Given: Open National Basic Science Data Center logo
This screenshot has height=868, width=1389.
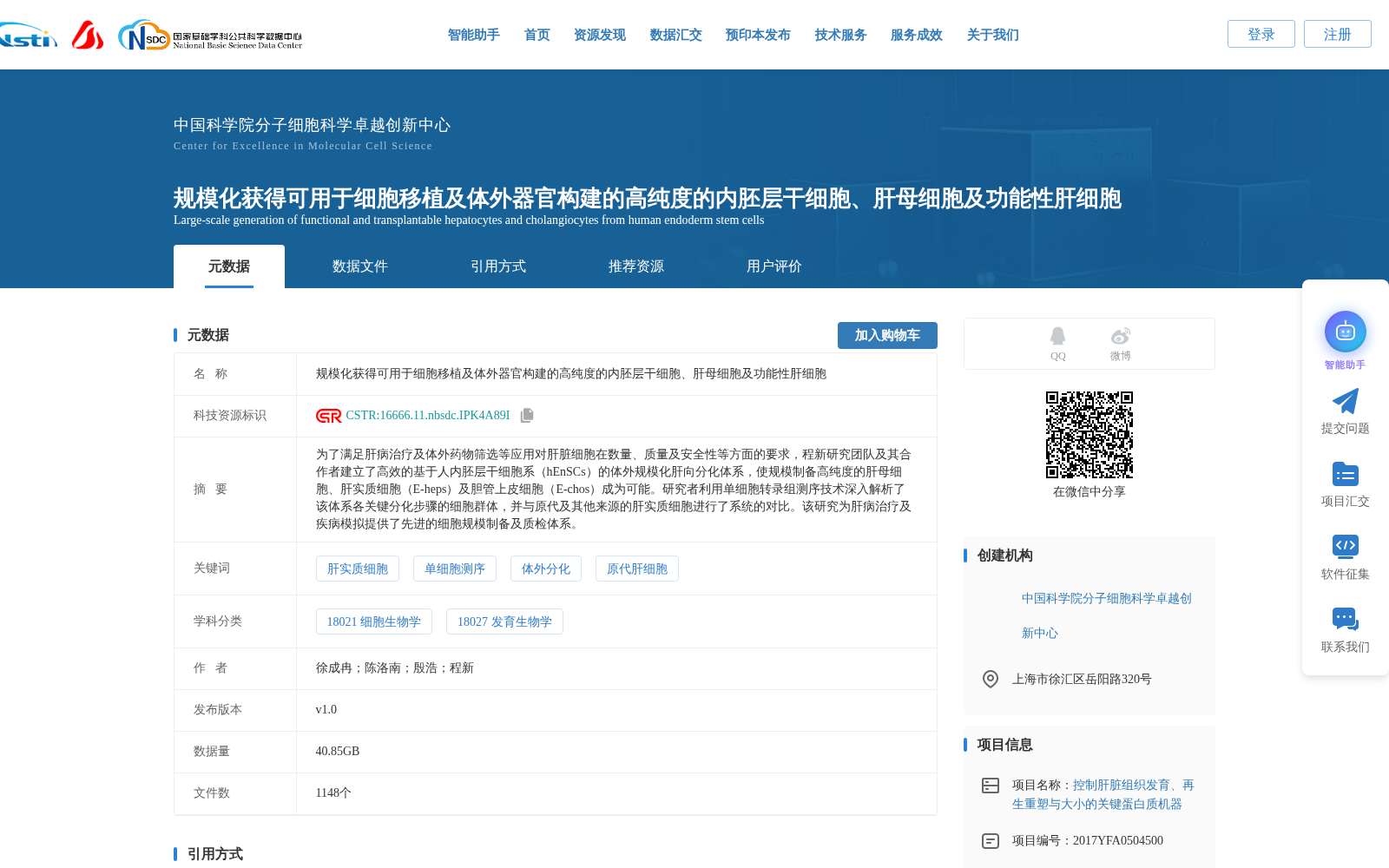Looking at the screenshot, I should (210, 36).
